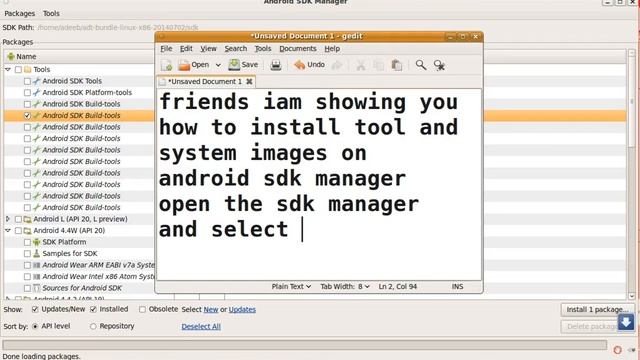640x360 pixels.
Task: Click the Ln 2, Col 94 status text
Action: coord(398,287)
